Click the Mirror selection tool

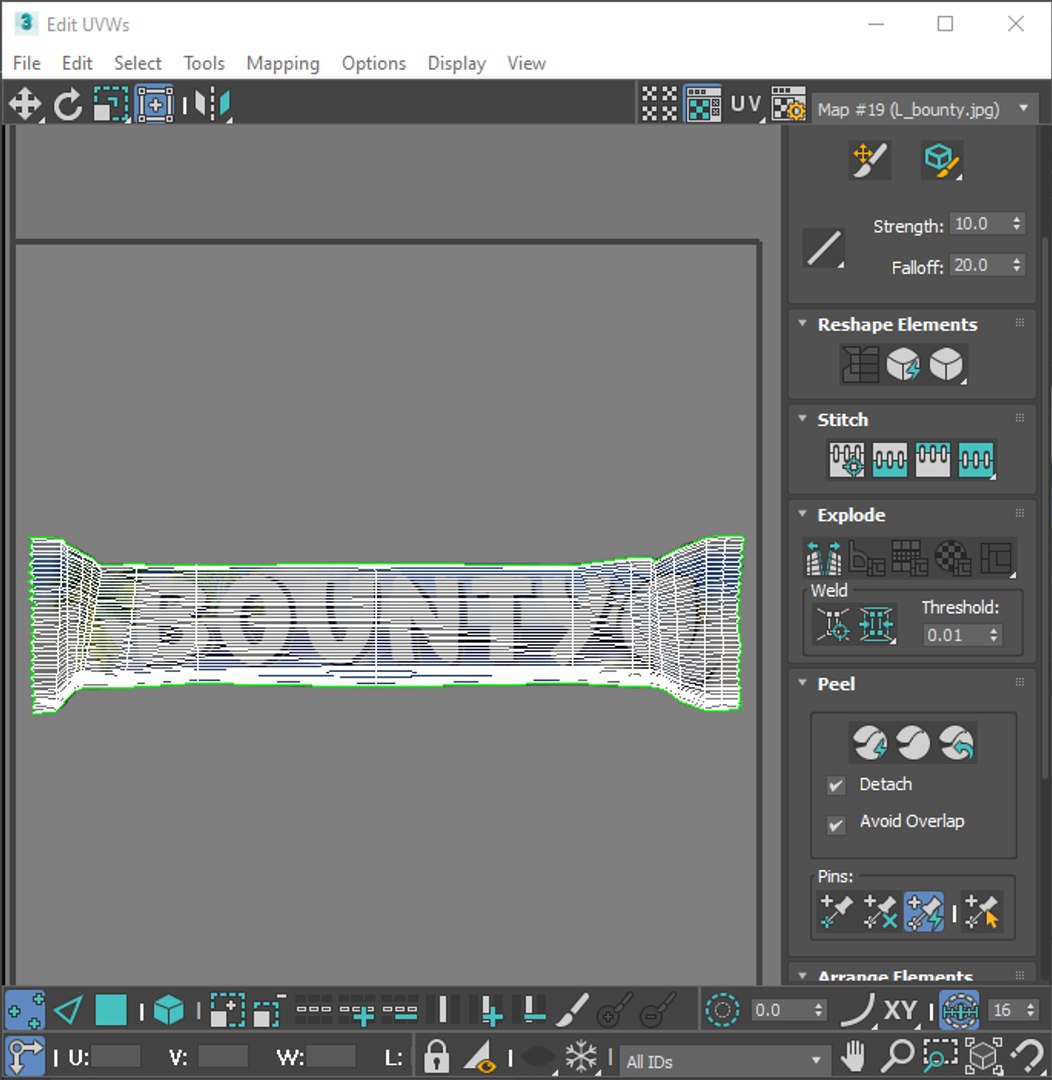coord(212,105)
